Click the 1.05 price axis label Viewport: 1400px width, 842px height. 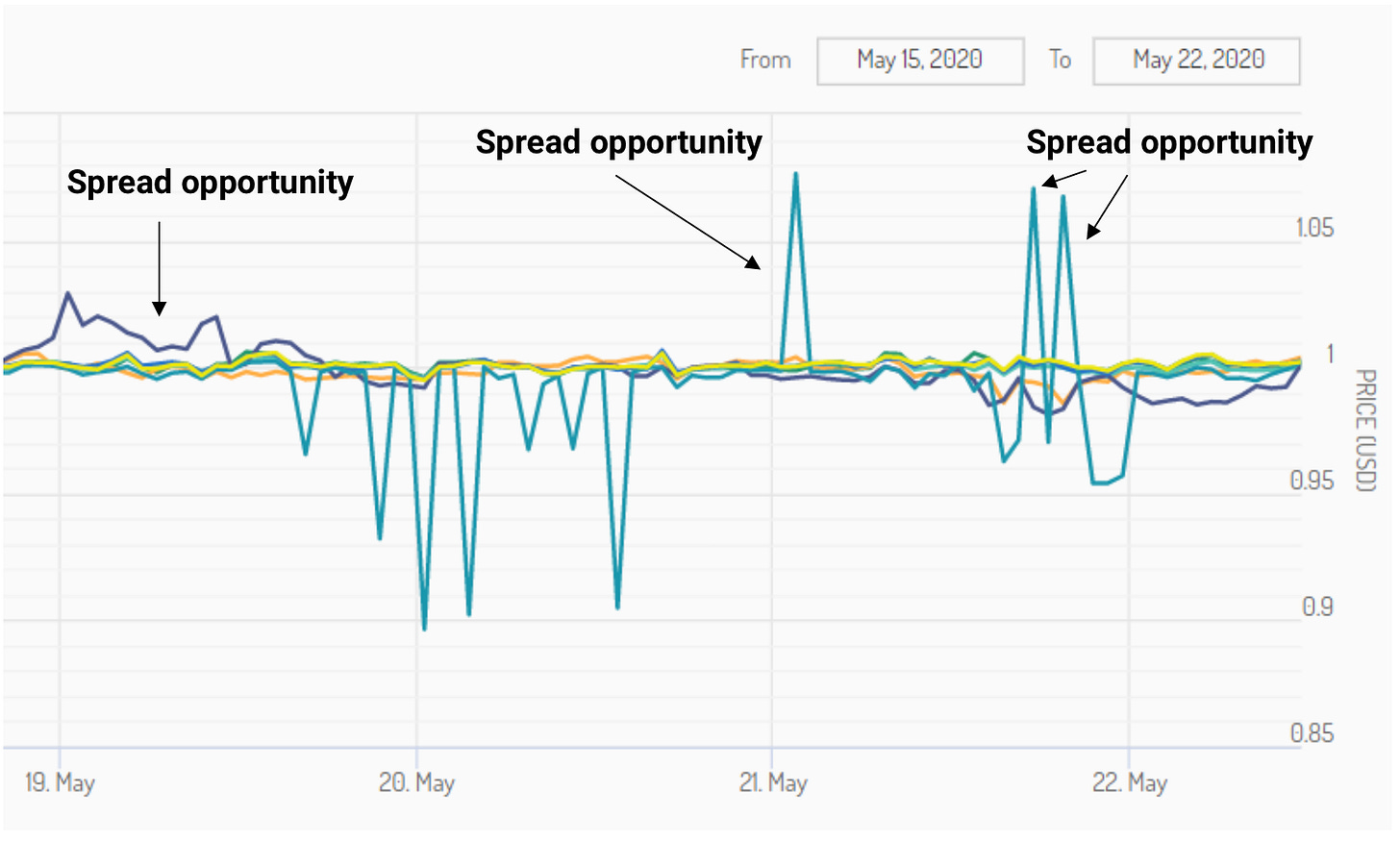pos(1314,228)
